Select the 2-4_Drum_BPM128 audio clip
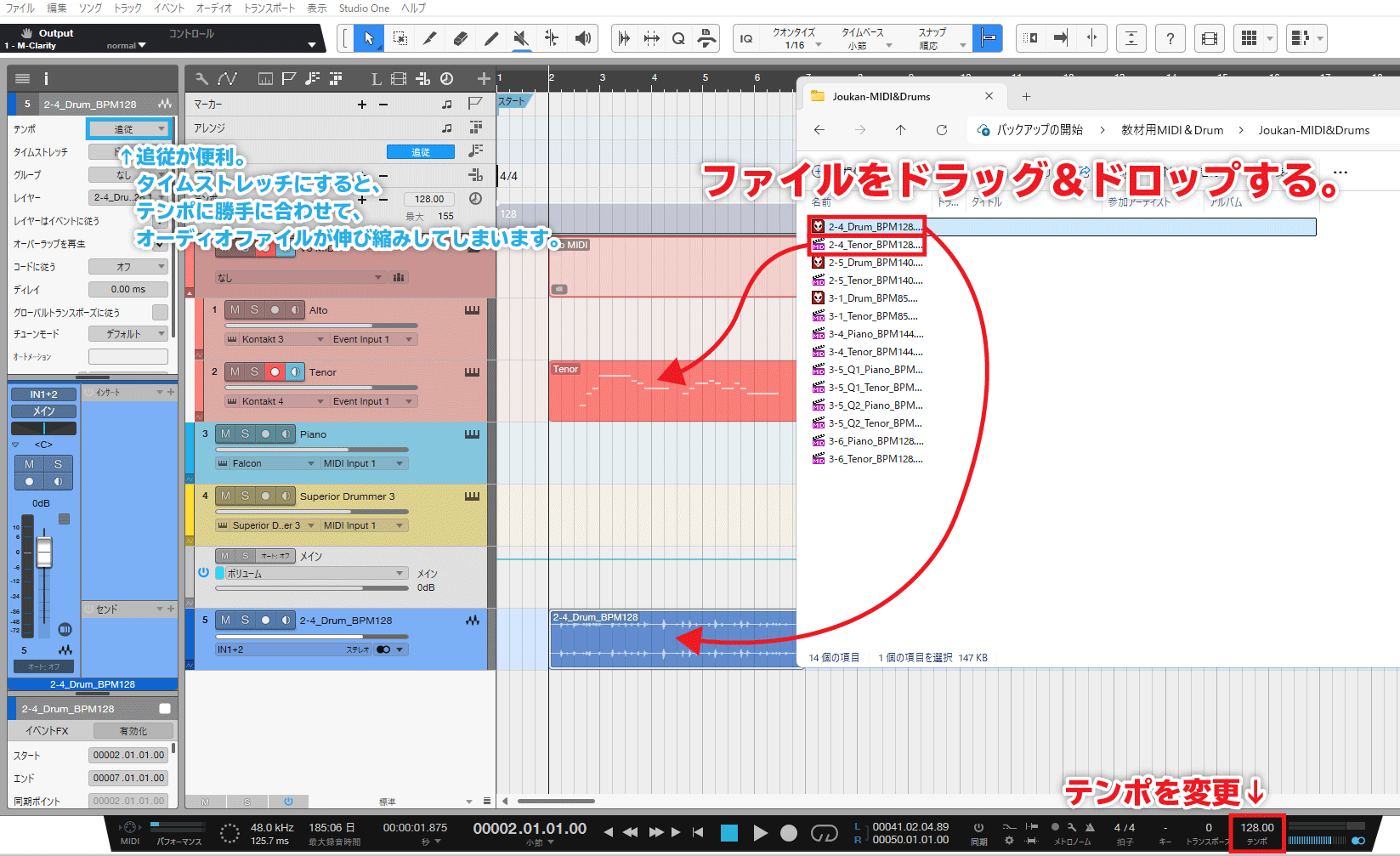The width and height of the screenshot is (1400, 856). click(672, 639)
